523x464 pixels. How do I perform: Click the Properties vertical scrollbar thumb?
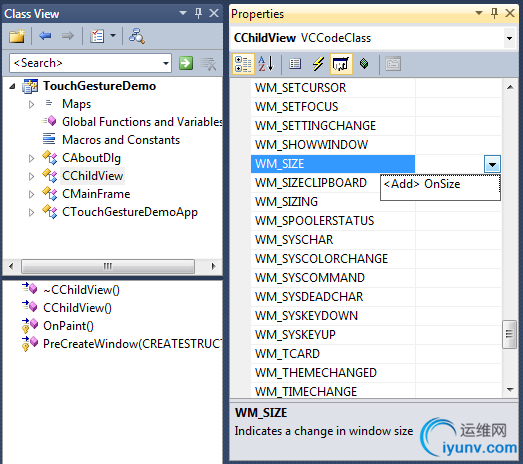(x=509, y=334)
